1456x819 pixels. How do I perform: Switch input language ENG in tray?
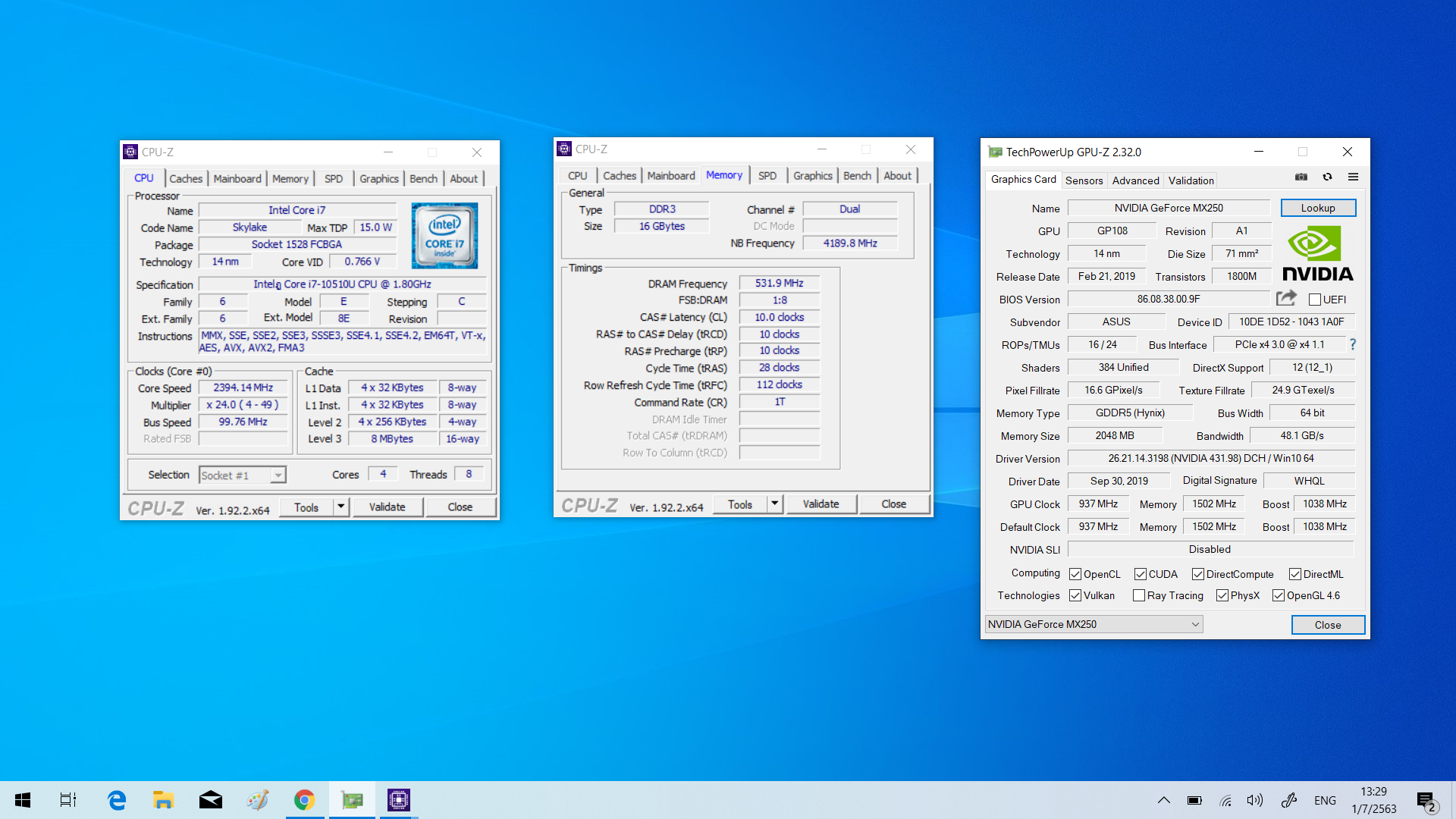coord(1325,800)
